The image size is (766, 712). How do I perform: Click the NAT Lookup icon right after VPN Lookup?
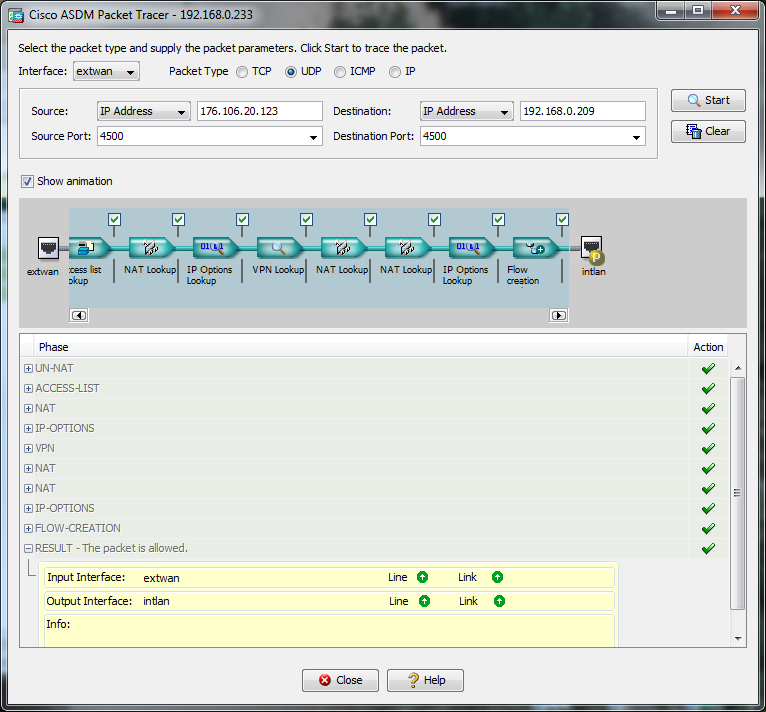pos(343,248)
